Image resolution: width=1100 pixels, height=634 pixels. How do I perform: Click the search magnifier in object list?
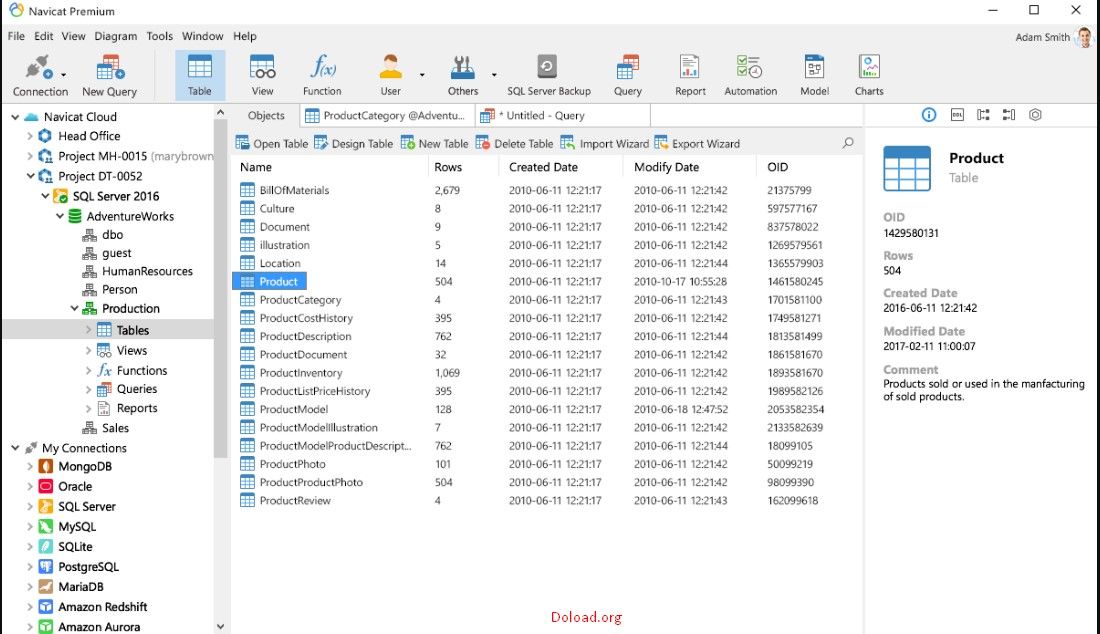point(848,143)
